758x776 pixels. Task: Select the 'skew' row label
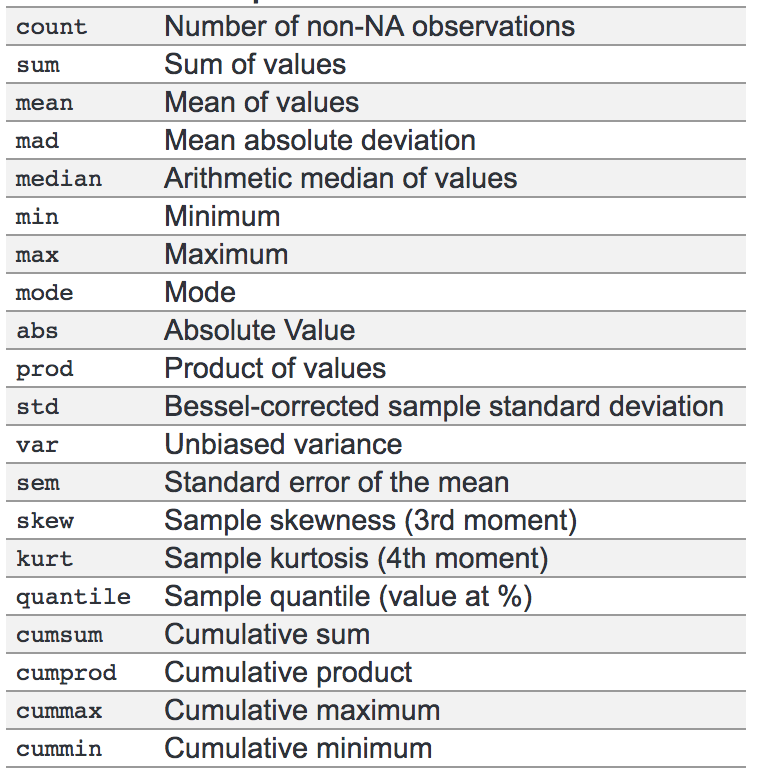tap(44, 521)
